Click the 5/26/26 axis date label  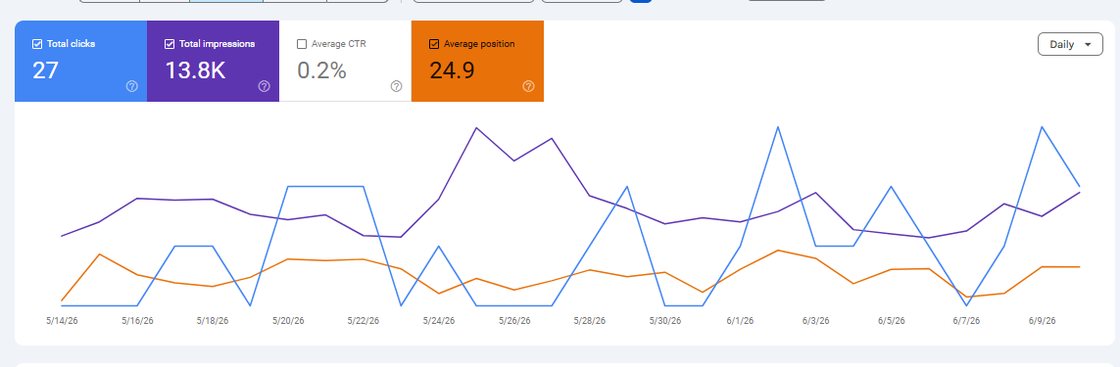pos(514,321)
